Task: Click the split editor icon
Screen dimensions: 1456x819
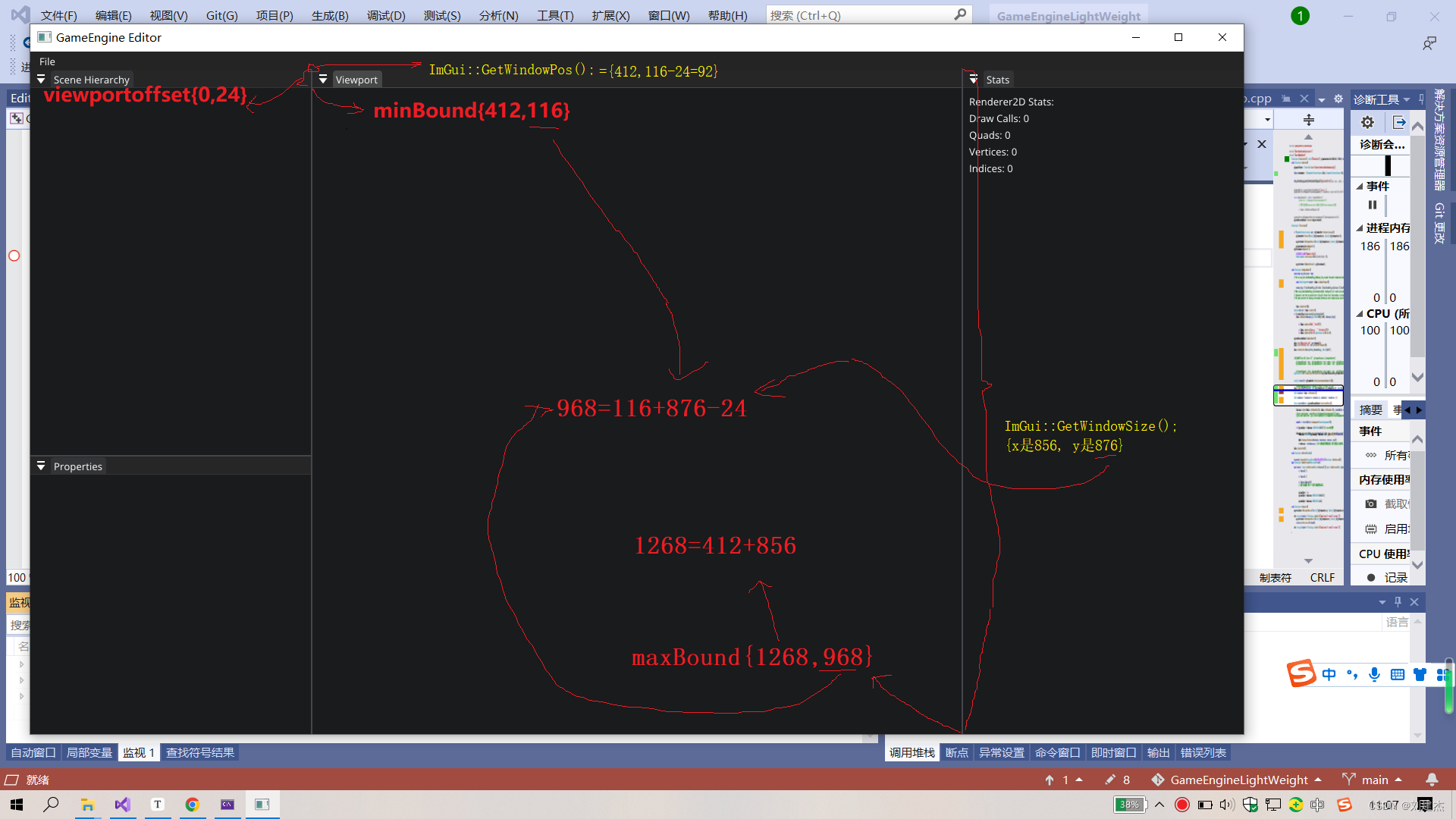Action: coord(1308,120)
